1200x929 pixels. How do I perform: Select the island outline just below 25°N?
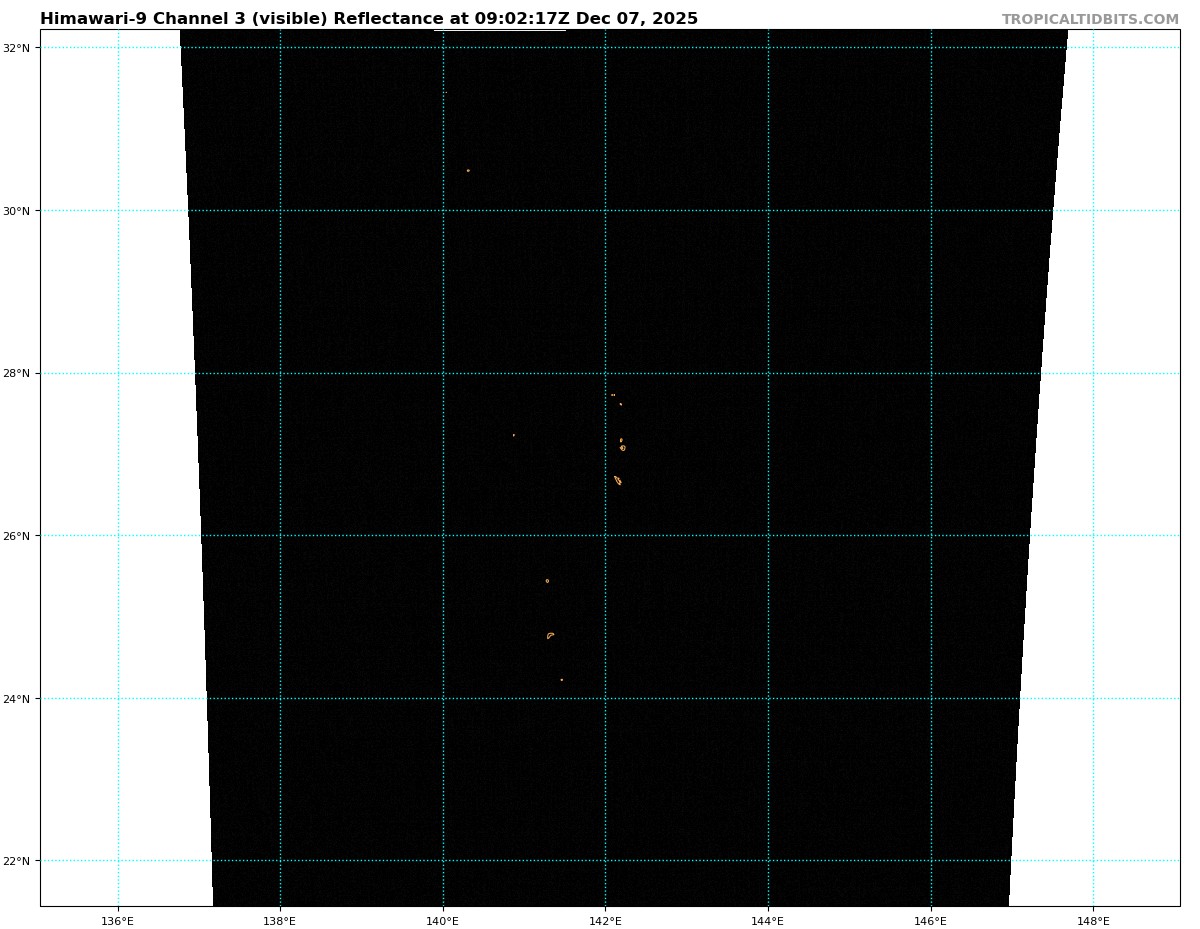coord(550,635)
